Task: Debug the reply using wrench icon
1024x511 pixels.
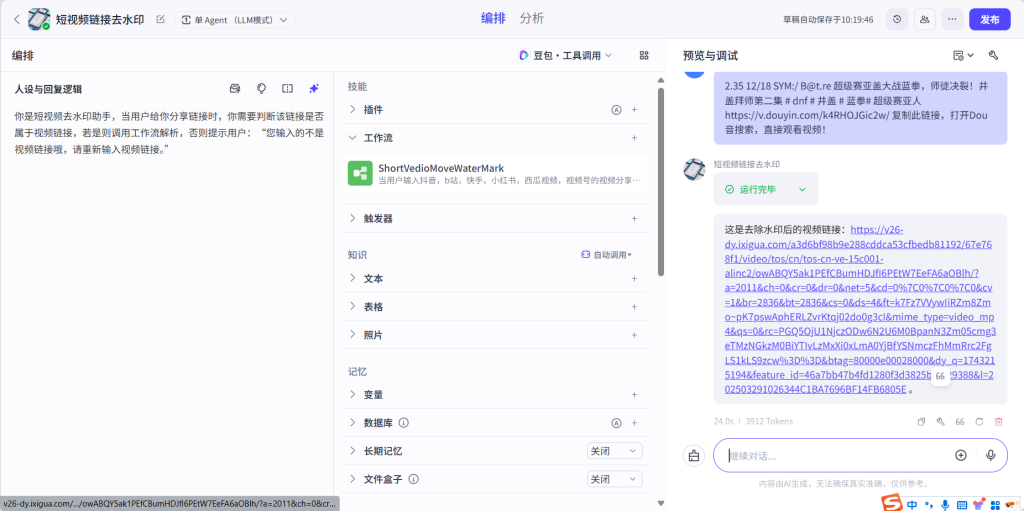Action: [940, 421]
